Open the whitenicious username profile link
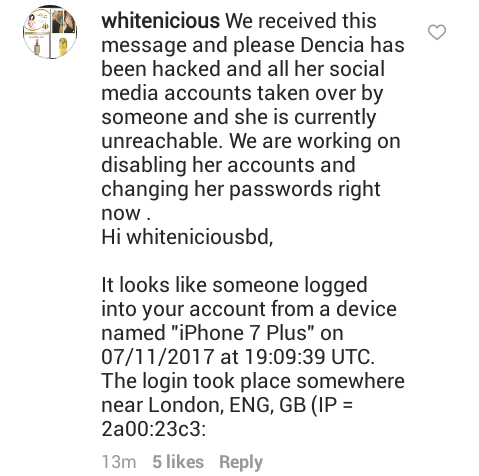The image size is (479, 476). pos(160,21)
